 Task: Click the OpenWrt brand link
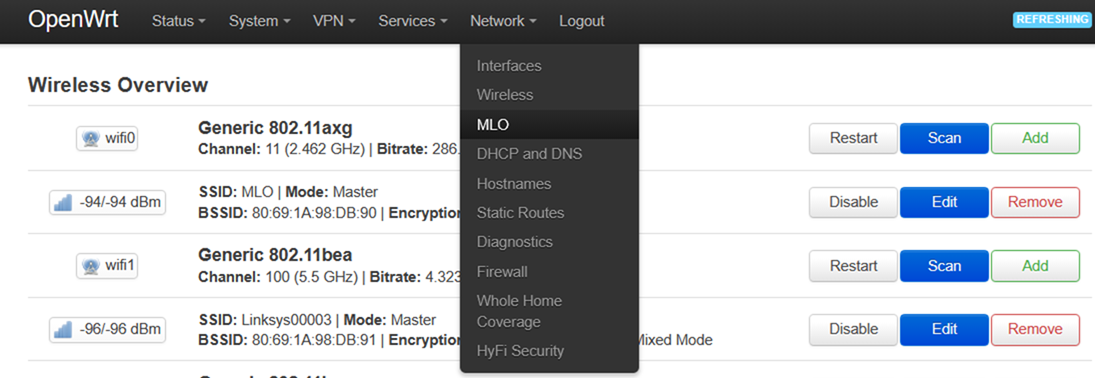click(x=73, y=20)
